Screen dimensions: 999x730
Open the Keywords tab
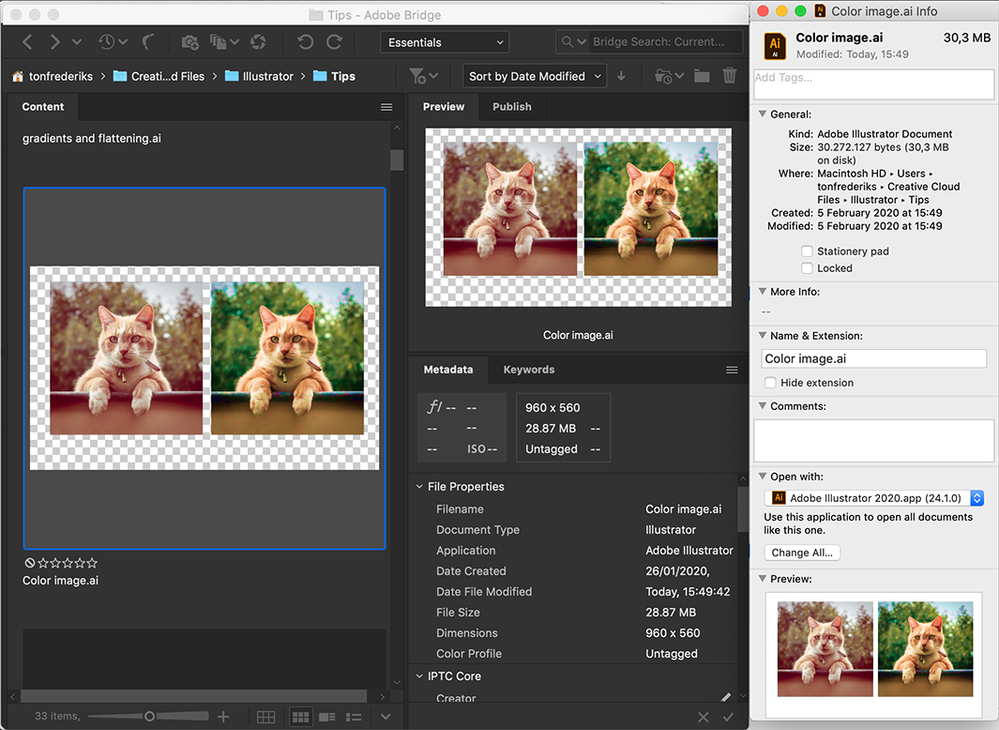pyautogui.click(x=529, y=369)
